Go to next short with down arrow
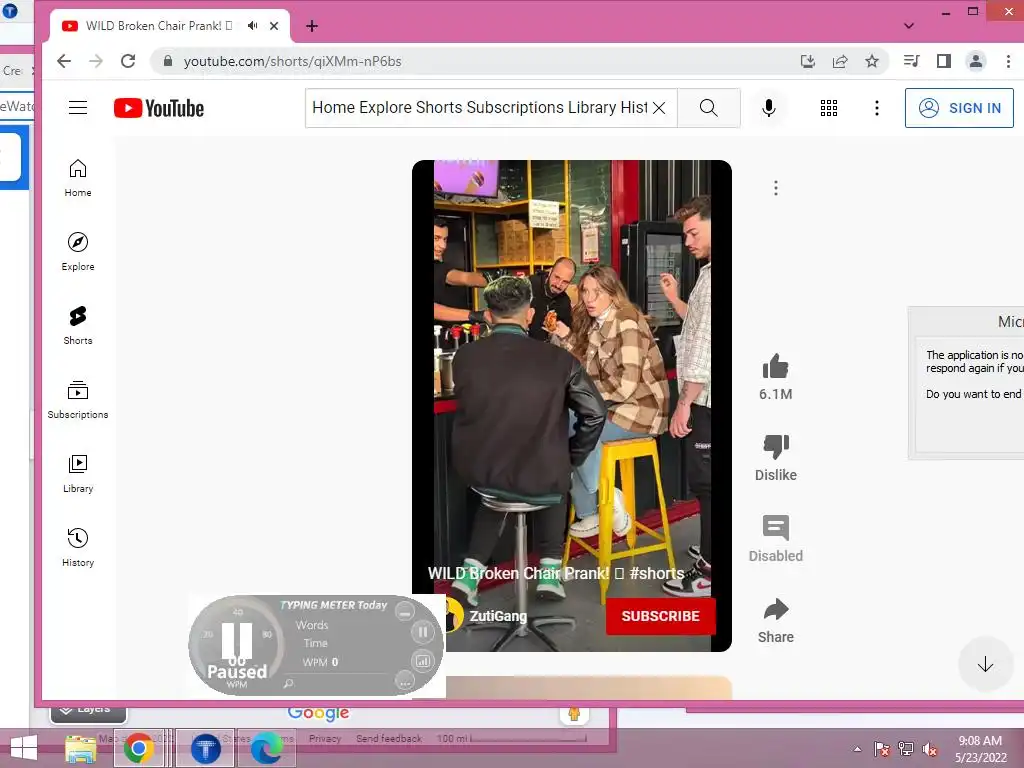This screenshot has height=768, width=1024. (985, 664)
